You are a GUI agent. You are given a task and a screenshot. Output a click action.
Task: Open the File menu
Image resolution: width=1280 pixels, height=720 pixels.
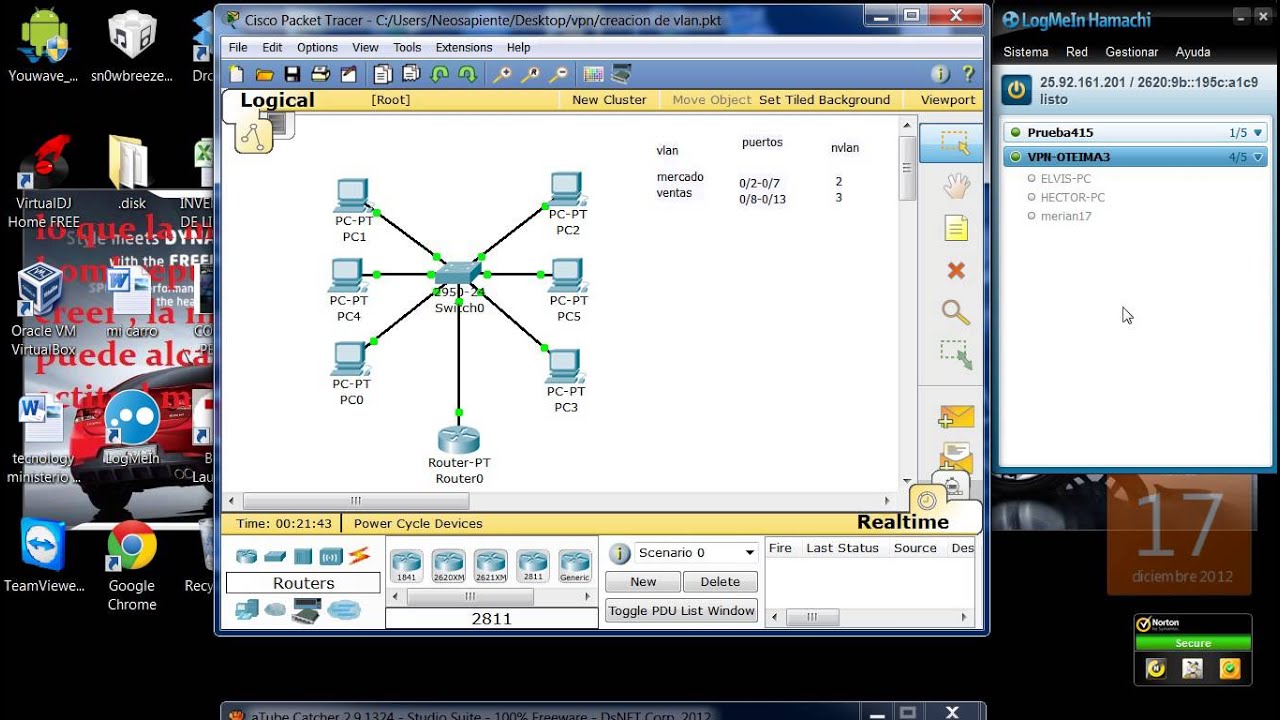click(x=238, y=47)
